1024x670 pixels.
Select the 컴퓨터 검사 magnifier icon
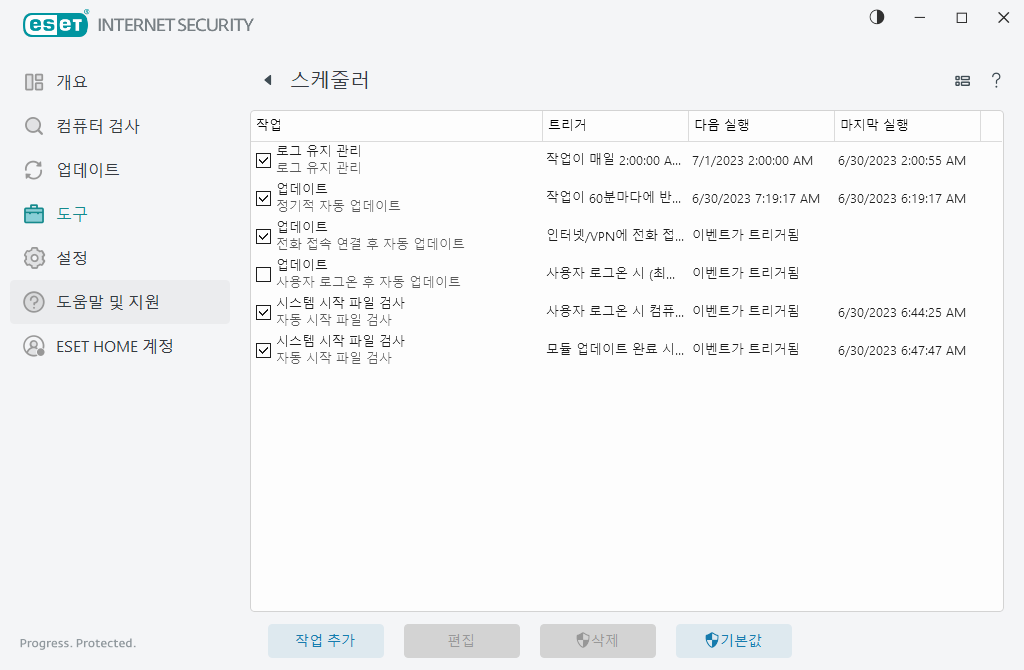[x=33, y=126]
